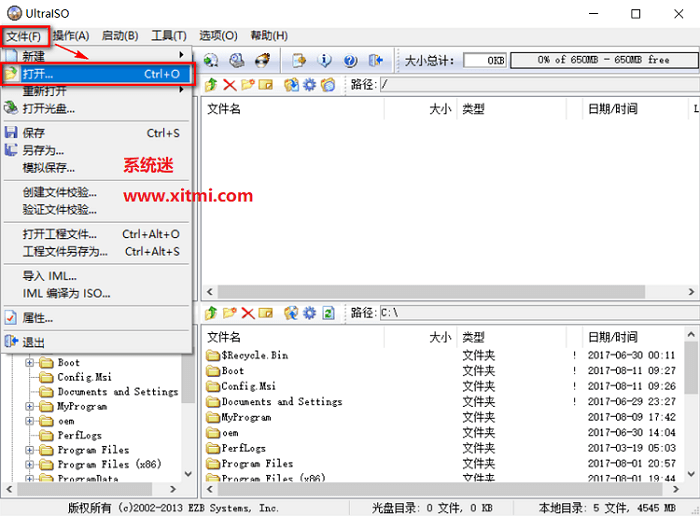The width and height of the screenshot is (700, 516).
Task: Click the burn disc image flame icon
Action: [263, 60]
